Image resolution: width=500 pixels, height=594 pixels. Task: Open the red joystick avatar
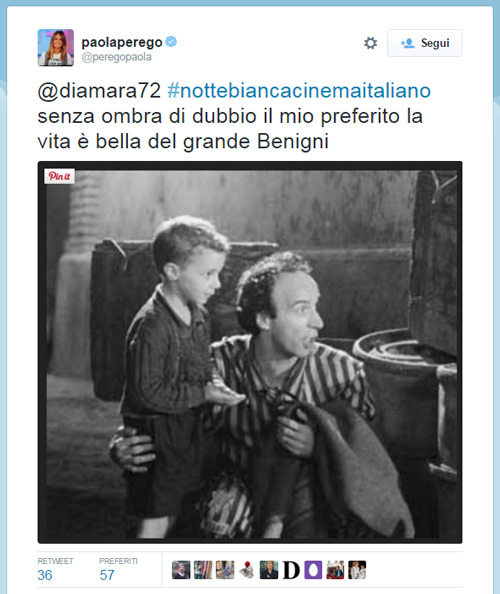click(247, 570)
